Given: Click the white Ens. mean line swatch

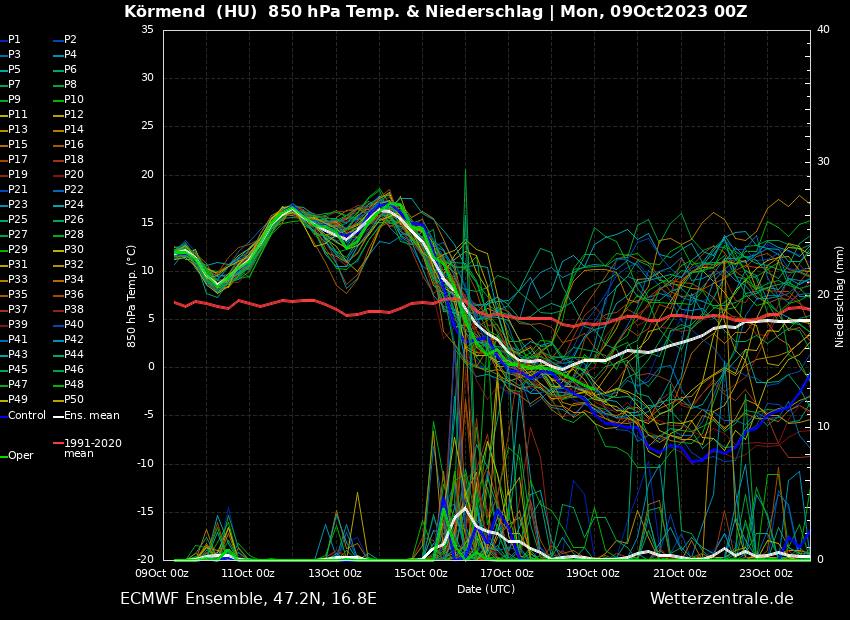Looking at the screenshot, I should [58, 416].
